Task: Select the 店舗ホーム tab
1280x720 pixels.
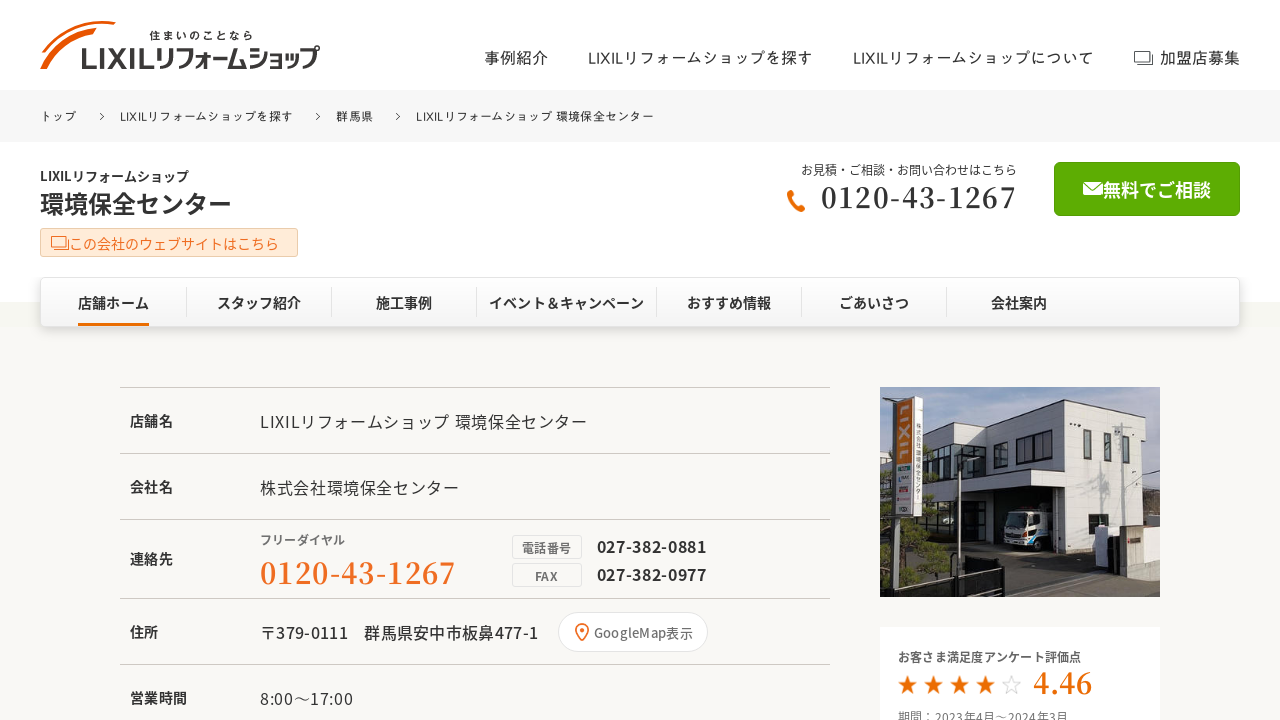Action: pos(114,303)
